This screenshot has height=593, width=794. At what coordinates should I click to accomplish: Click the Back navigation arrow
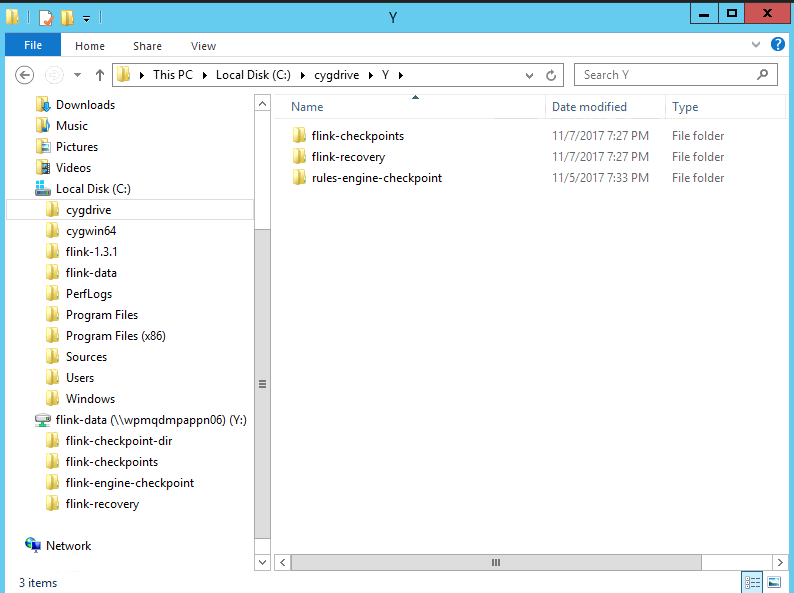(x=25, y=75)
